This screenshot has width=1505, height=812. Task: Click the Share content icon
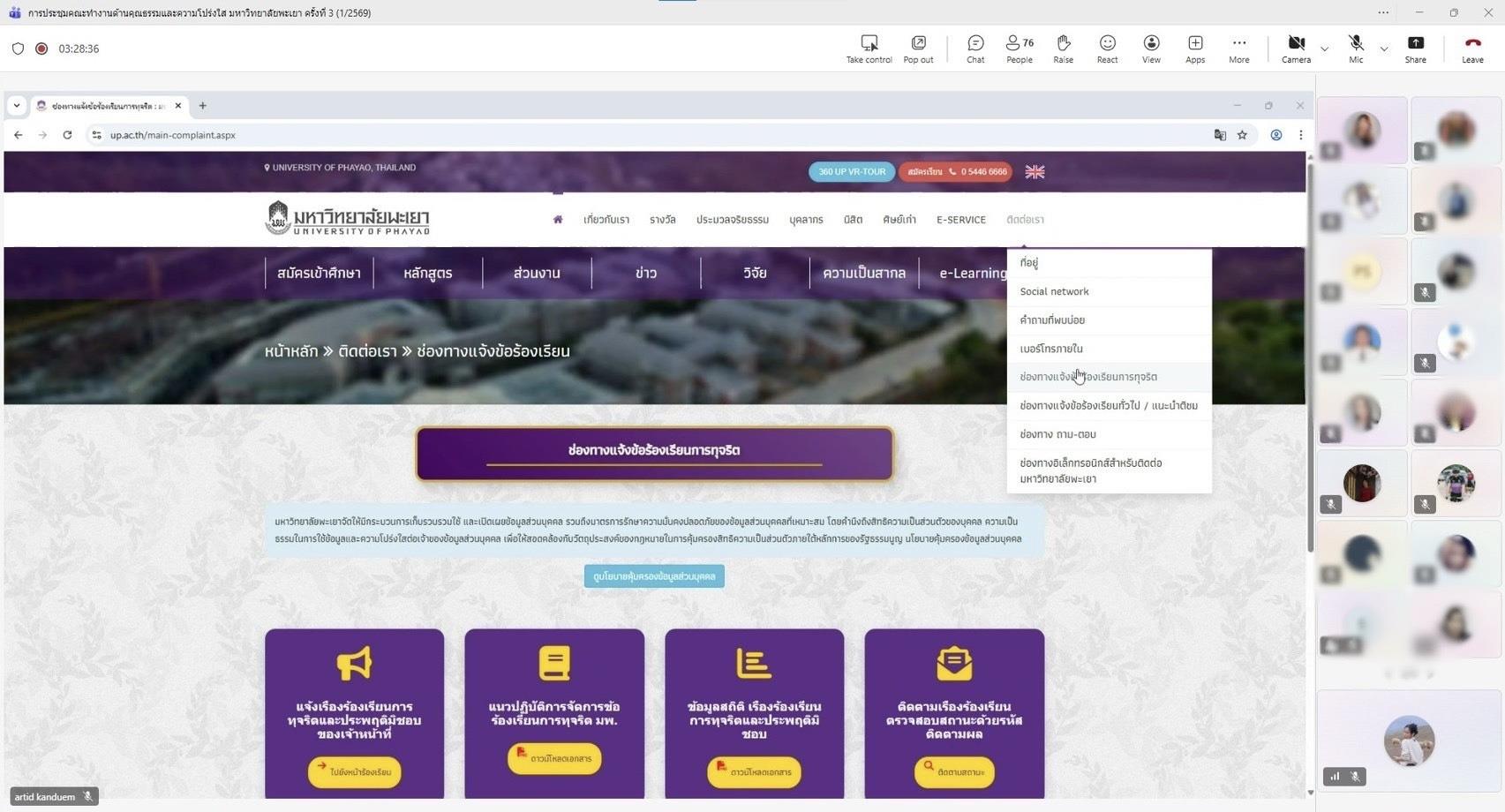click(1415, 49)
